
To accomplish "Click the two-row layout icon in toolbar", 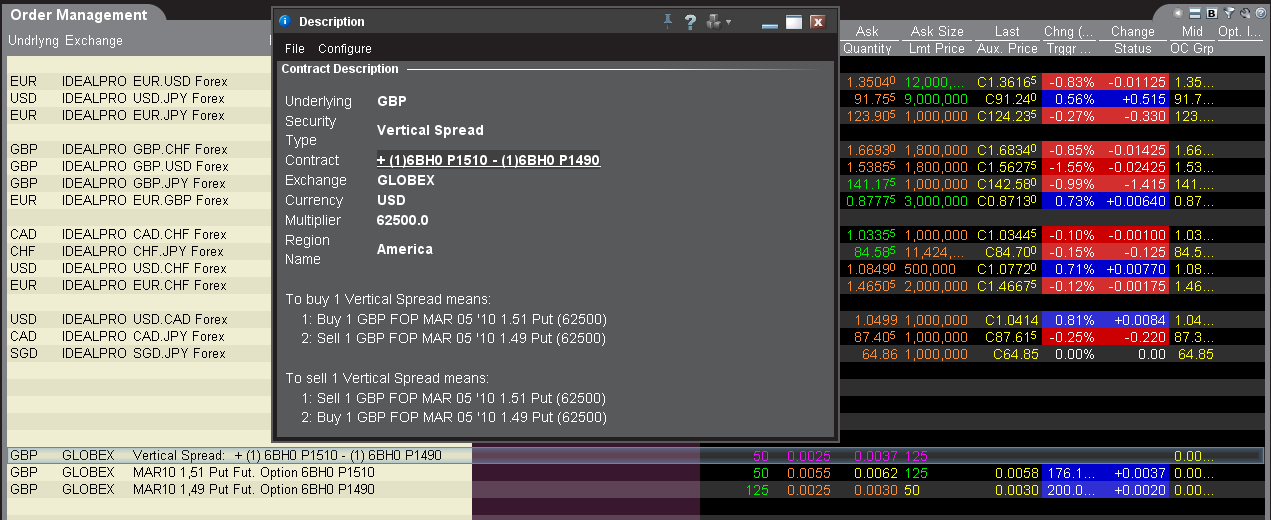I will coord(1196,13).
